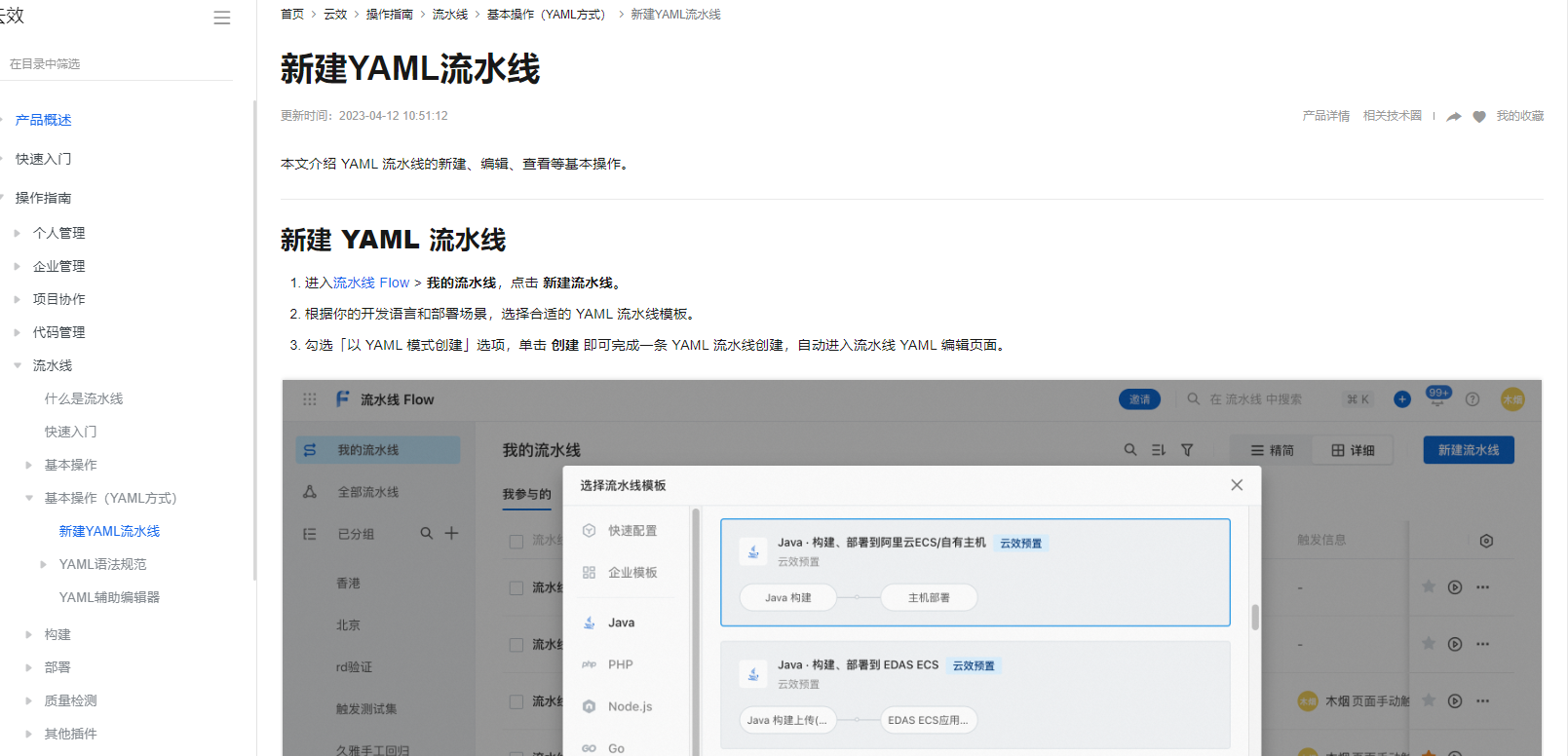Select 代码管理 in the sidebar
The width and height of the screenshot is (1568, 756).
58,332
